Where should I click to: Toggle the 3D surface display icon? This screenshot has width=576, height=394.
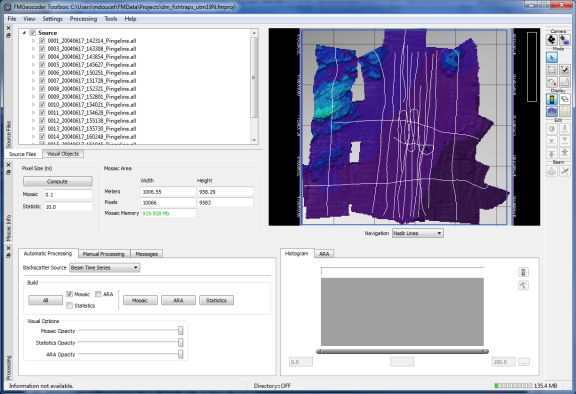point(552,112)
